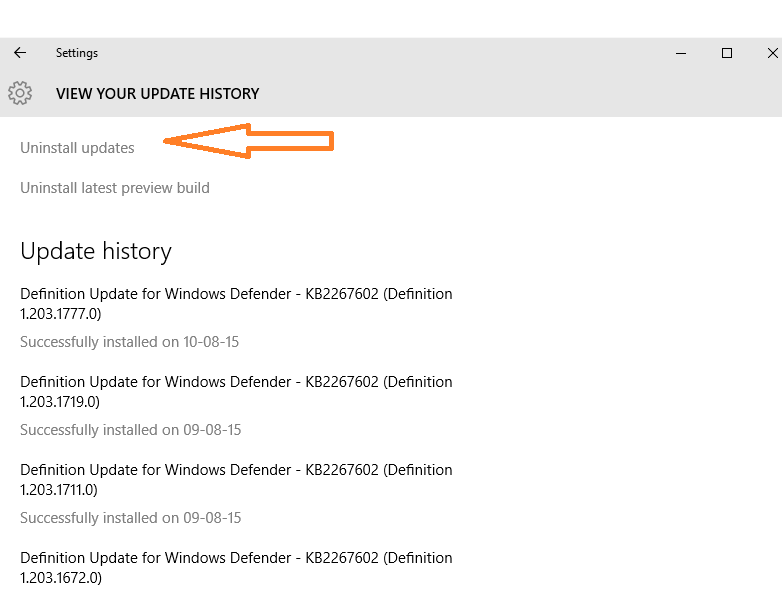Image resolution: width=782 pixels, height=589 pixels.
Task: Click the Update history section heading
Action: pos(96,251)
